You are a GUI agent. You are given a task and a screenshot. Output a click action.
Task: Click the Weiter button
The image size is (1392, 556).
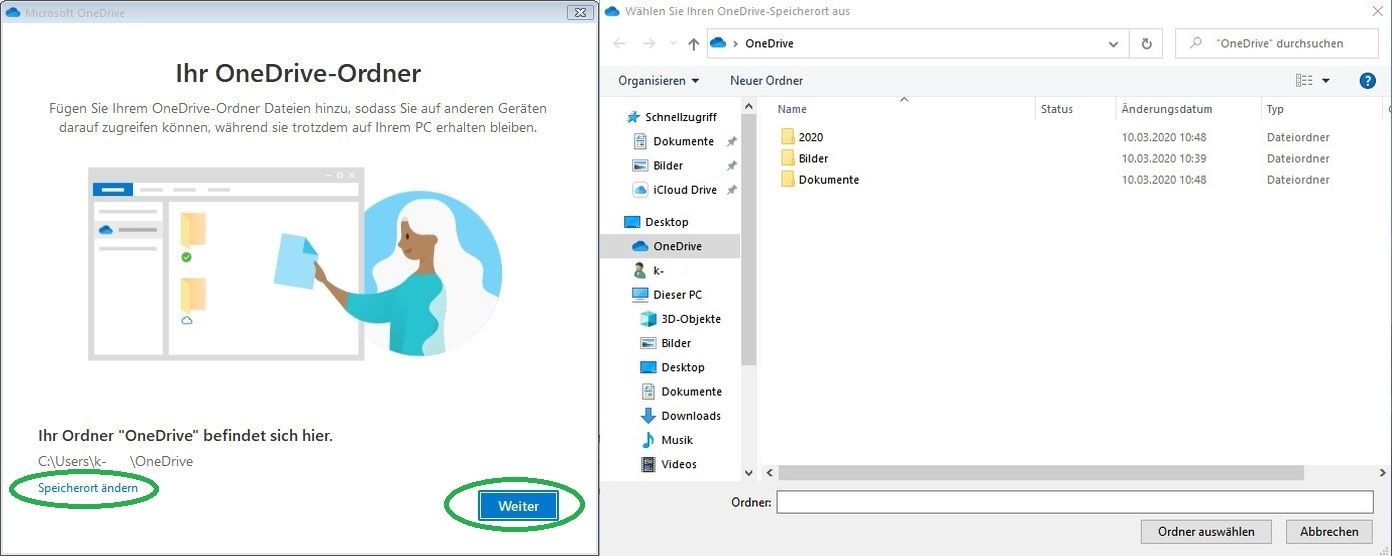[x=518, y=506]
